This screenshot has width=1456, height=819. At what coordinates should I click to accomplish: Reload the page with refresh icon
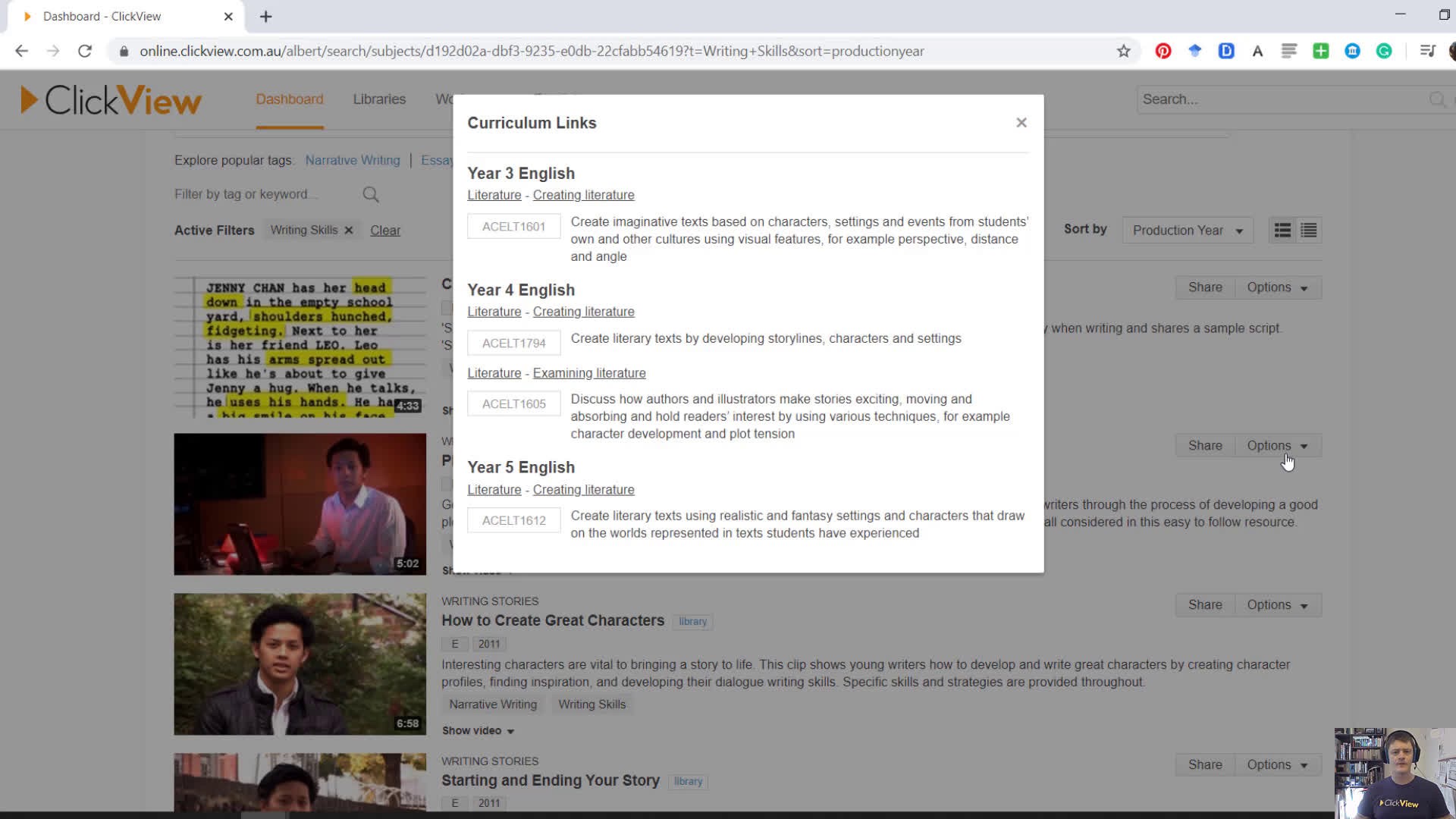coord(85,51)
